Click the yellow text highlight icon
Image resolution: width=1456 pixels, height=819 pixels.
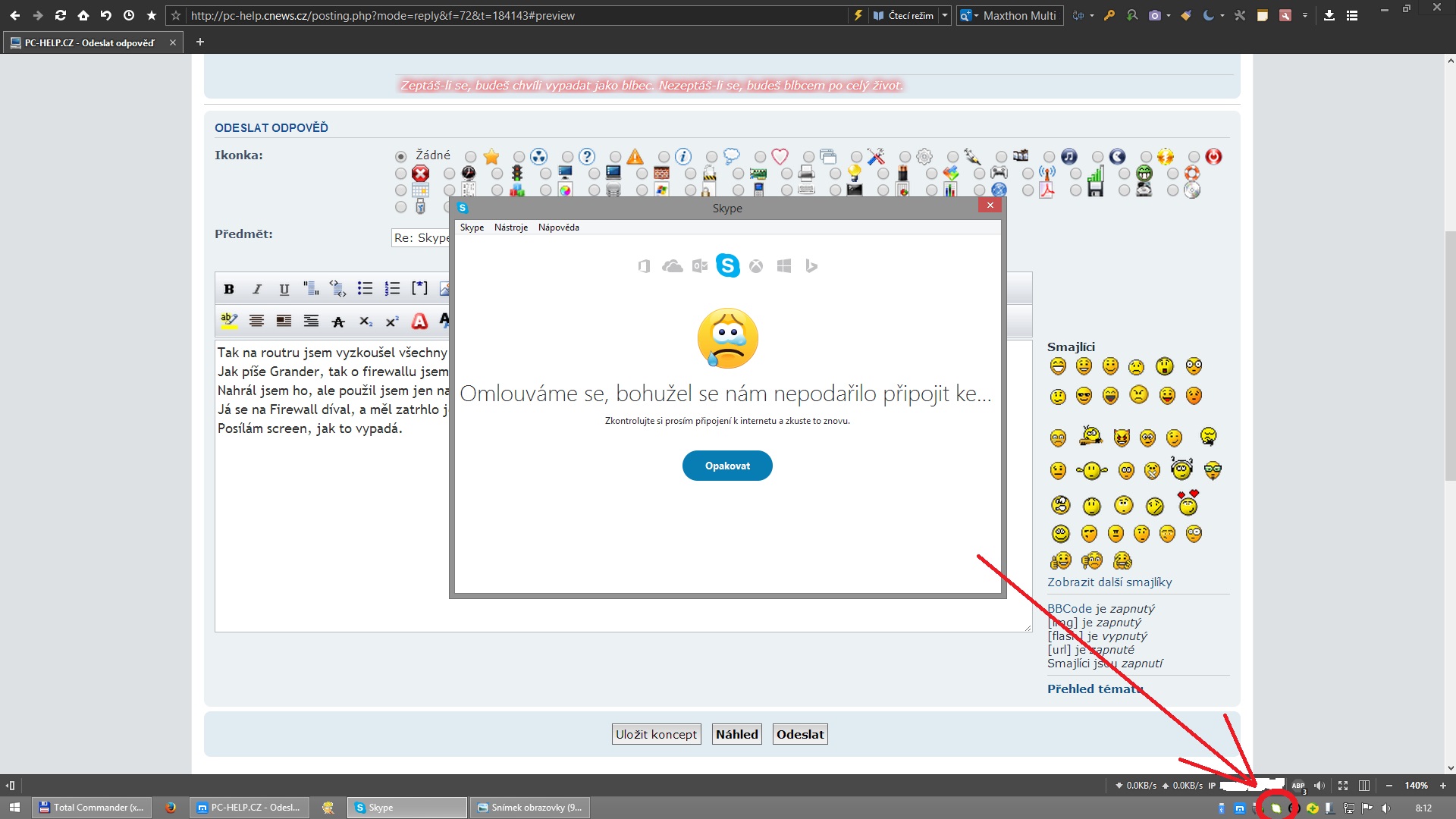[228, 321]
